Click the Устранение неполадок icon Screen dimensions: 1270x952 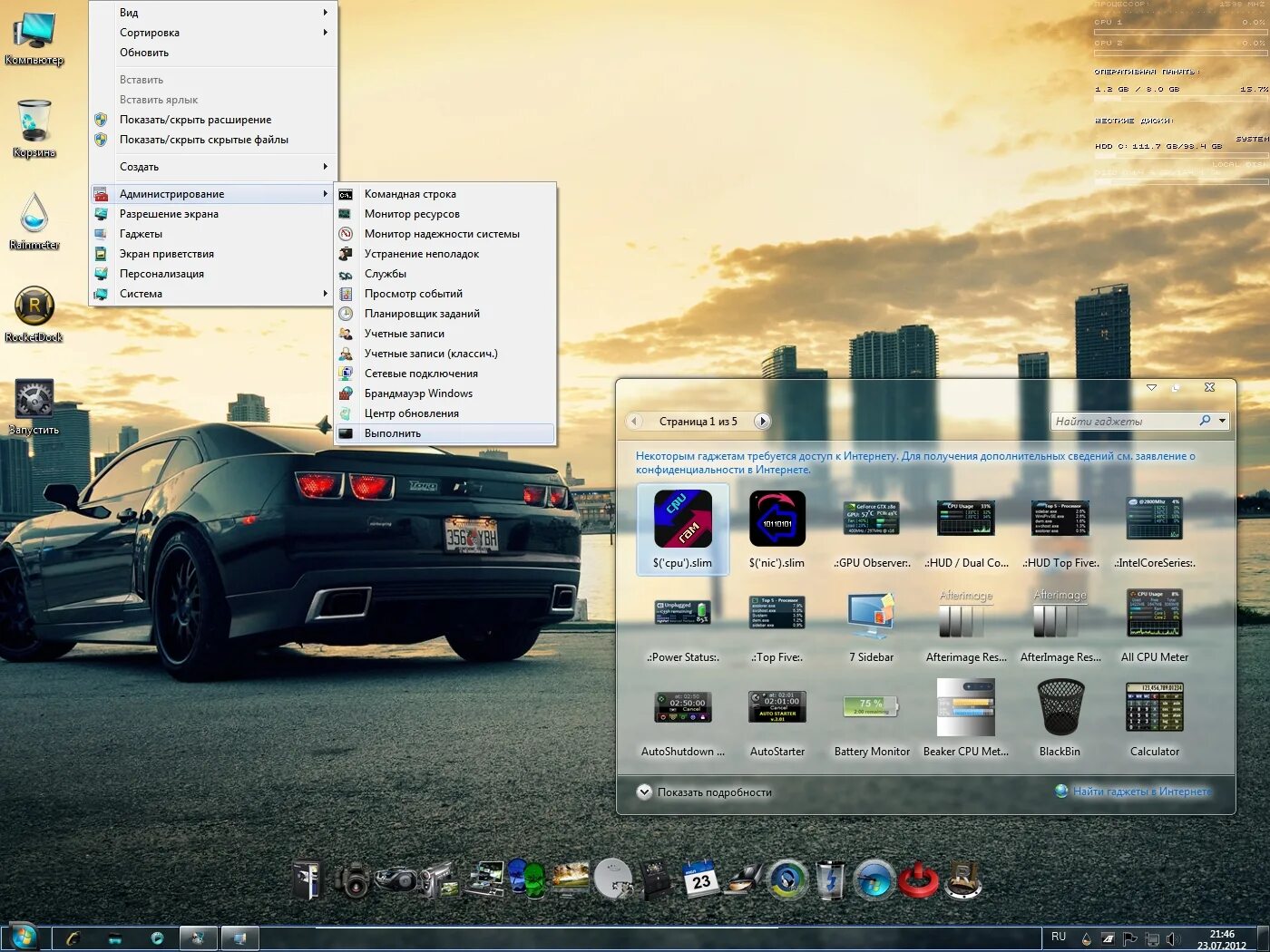[346, 254]
